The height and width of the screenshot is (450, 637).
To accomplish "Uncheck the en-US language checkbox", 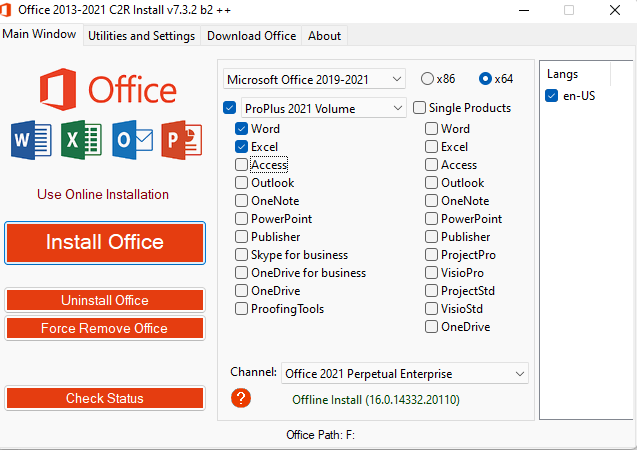I will pyautogui.click(x=551, y=96).
